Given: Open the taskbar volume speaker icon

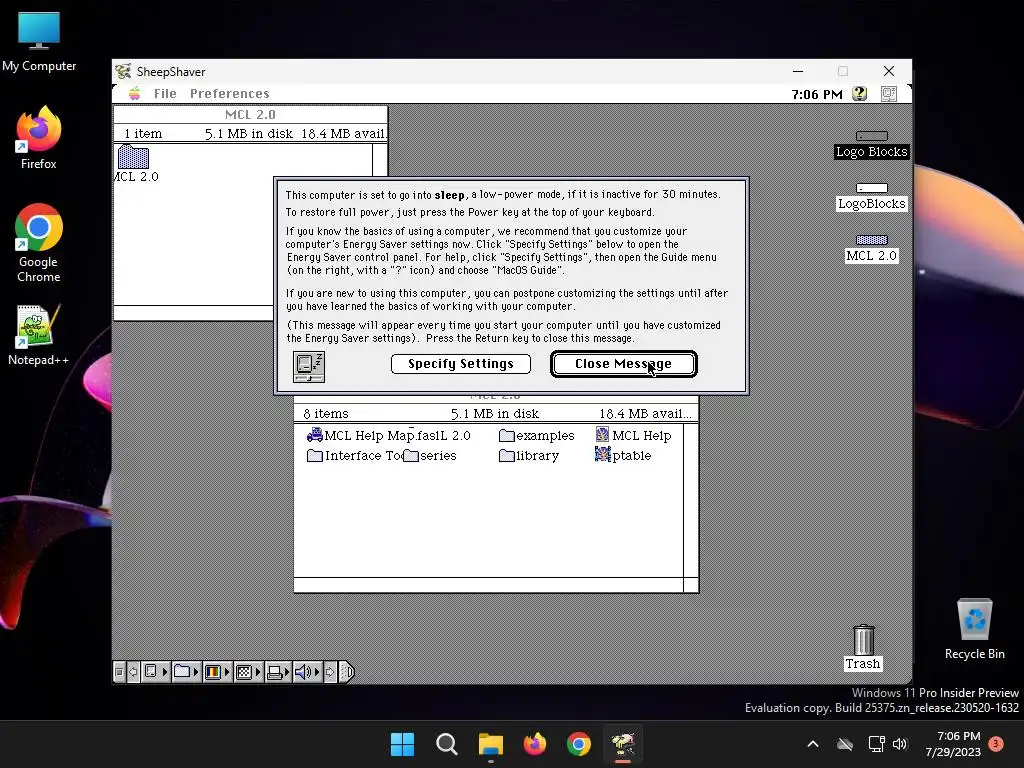Looking at the screenshot, I should click(x=900, y=744).
